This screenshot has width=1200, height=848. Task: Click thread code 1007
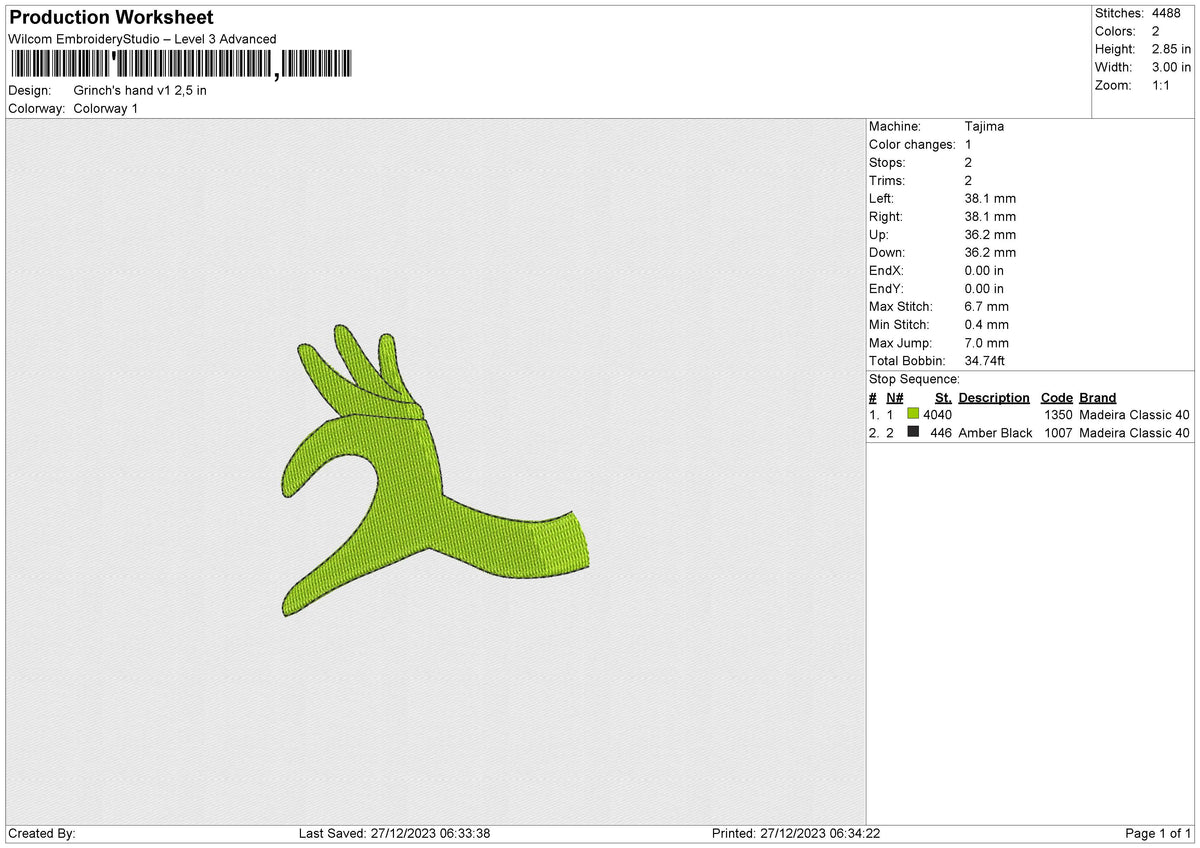click(1058, 432)
